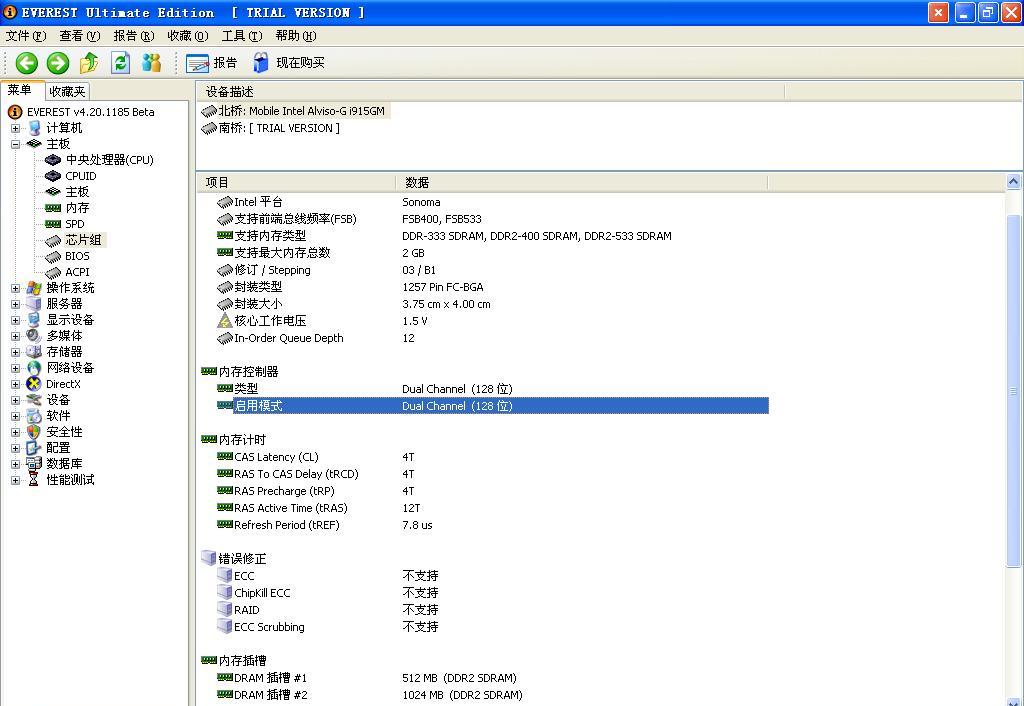This screenshot has width=1024, height=706.
Task: Switch to the 收藏夹 tab
Action: pos(67,91)
